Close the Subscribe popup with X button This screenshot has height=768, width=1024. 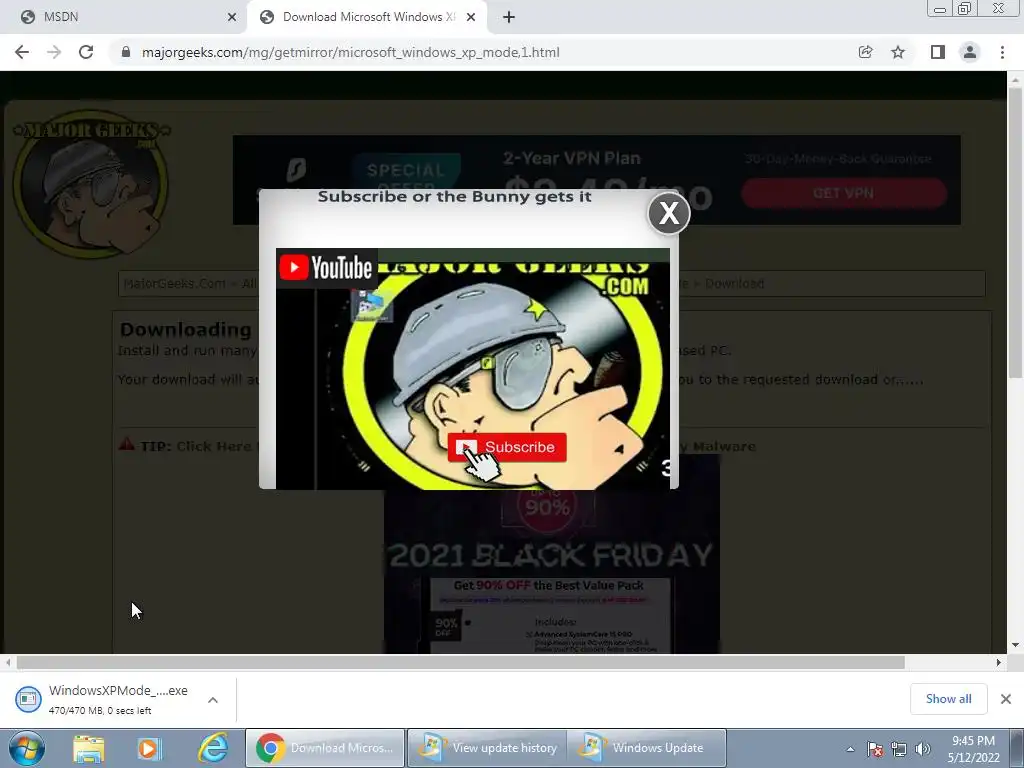[x=669, y=213]
